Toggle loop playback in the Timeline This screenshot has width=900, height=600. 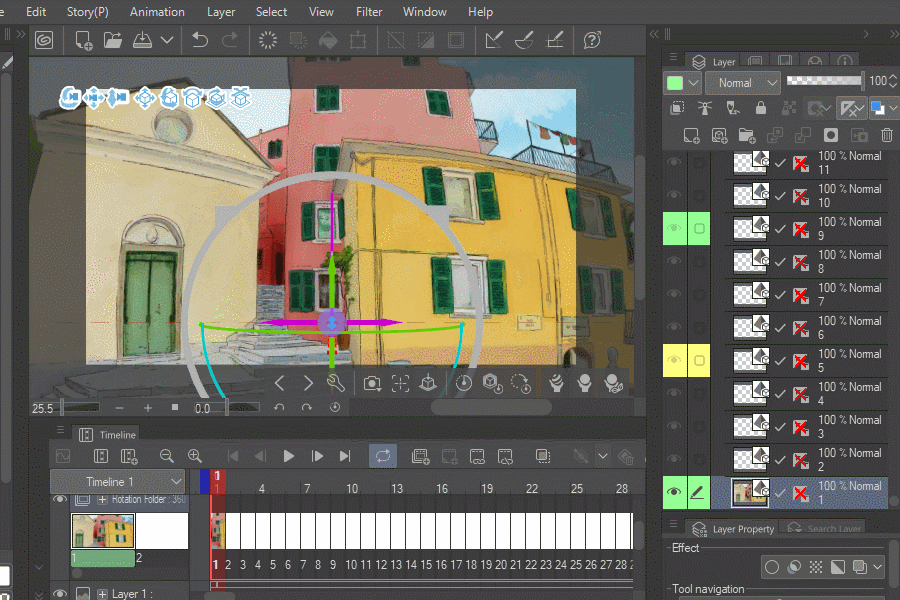point(382,456)
